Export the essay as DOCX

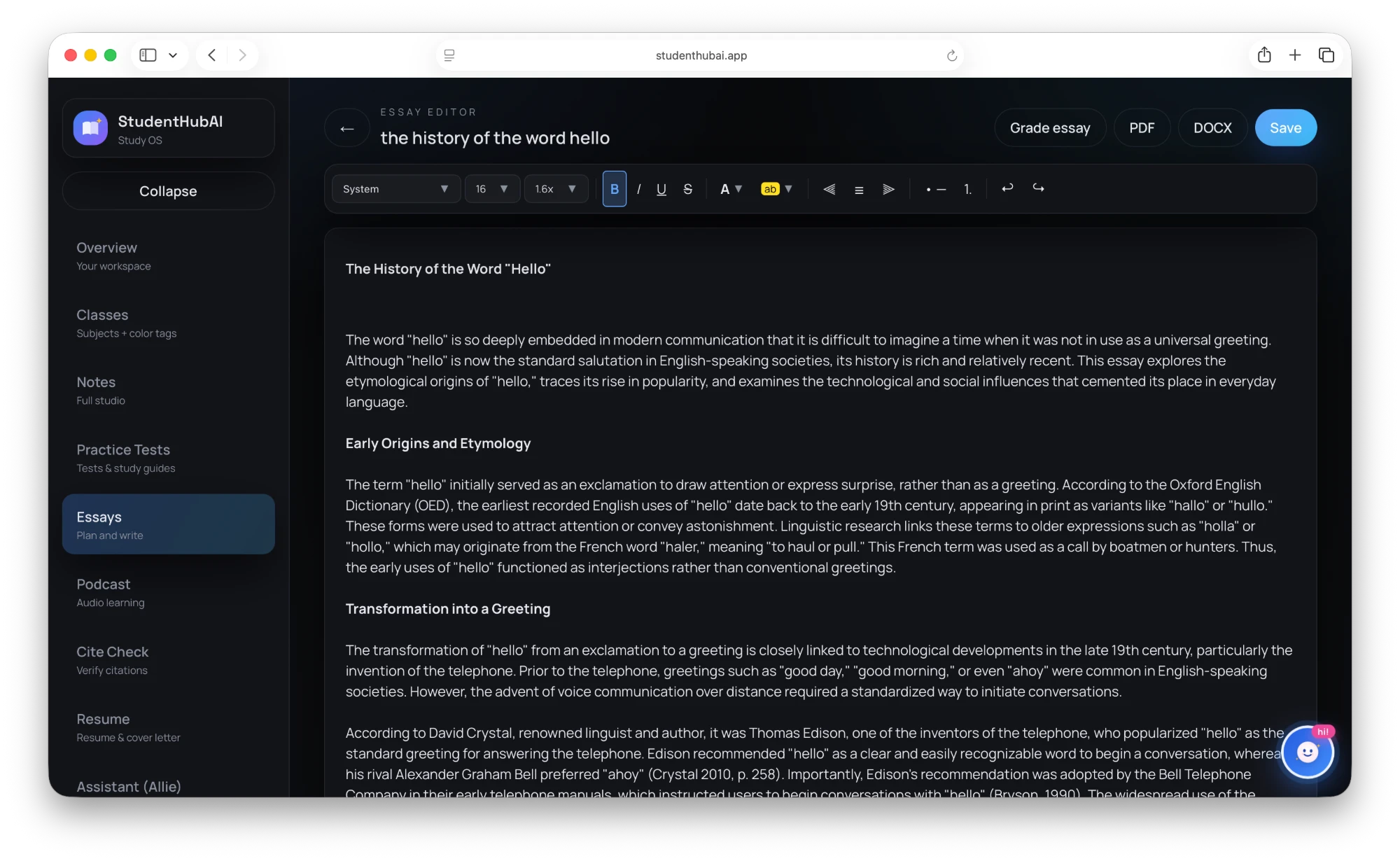[1212, 128]
